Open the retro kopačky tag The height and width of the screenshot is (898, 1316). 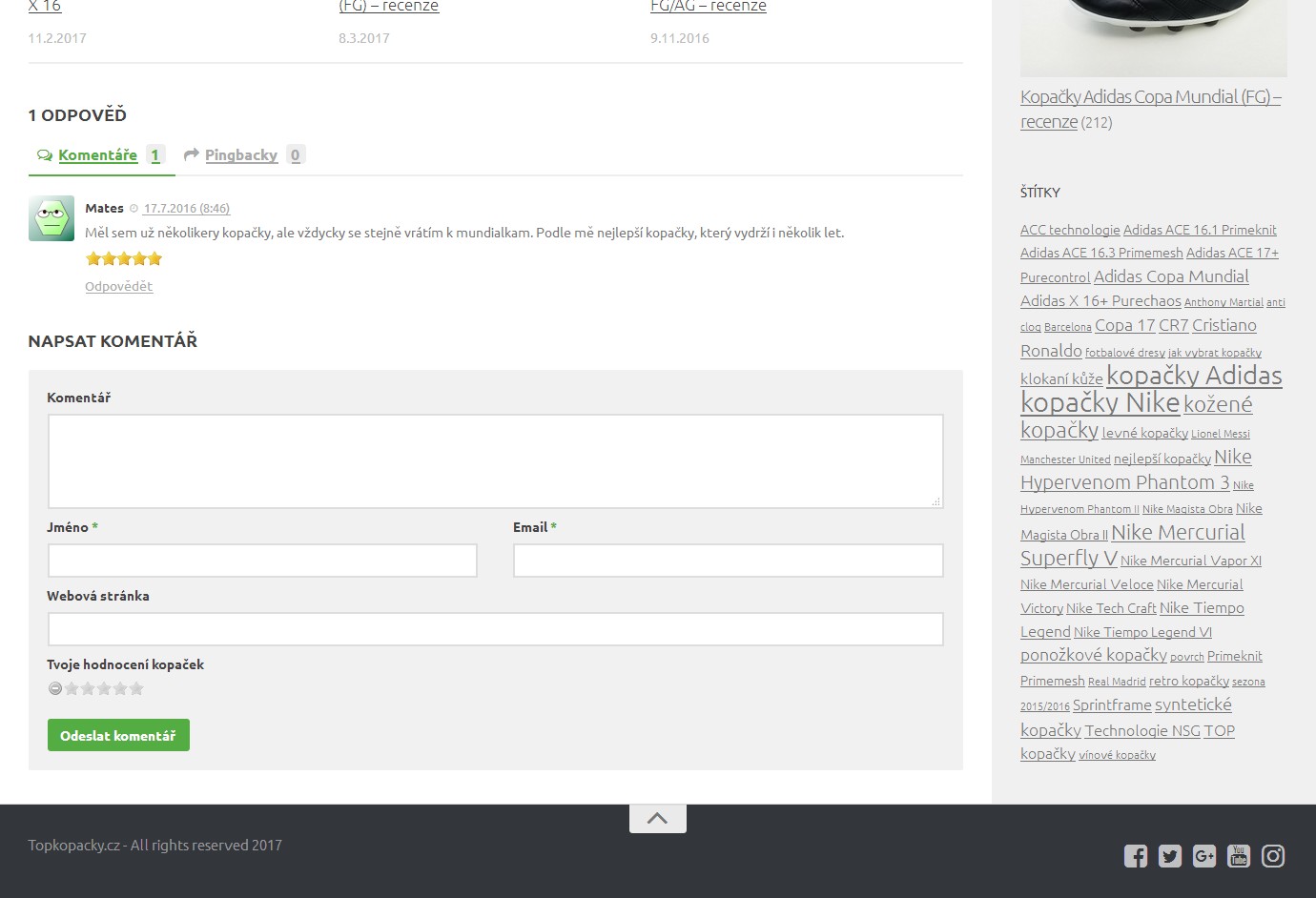coord(1189,681)
